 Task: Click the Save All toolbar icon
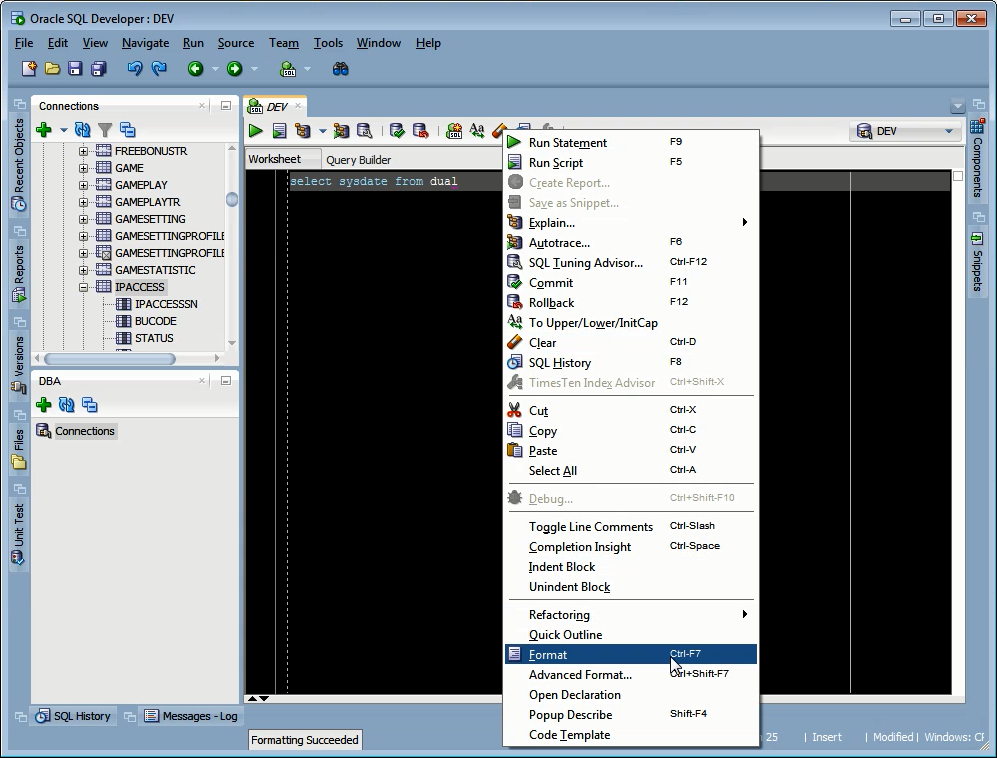pyautogui.click(x=99, y=69)
